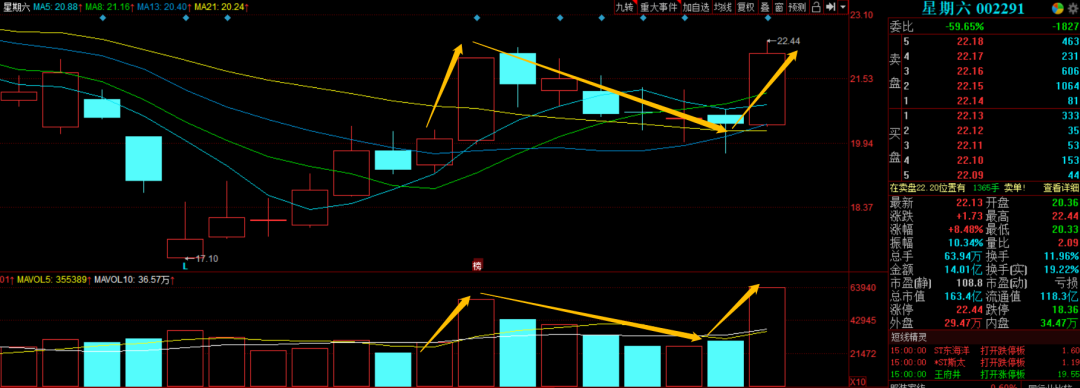Toggle the chart lock icon

pyautogui.click(x=817, y=7)
